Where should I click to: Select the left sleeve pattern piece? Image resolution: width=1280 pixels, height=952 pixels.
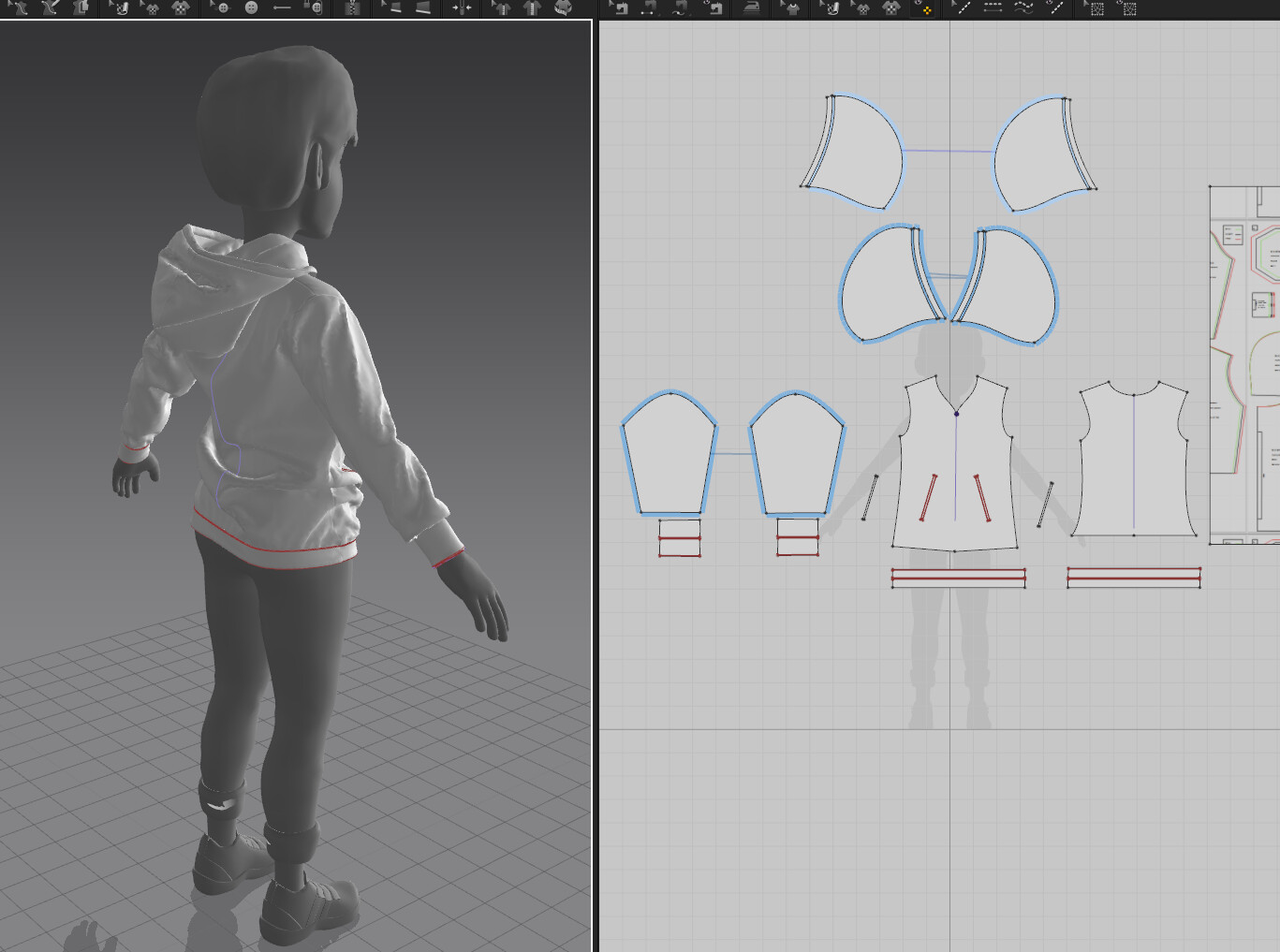(x=669, y=454)
